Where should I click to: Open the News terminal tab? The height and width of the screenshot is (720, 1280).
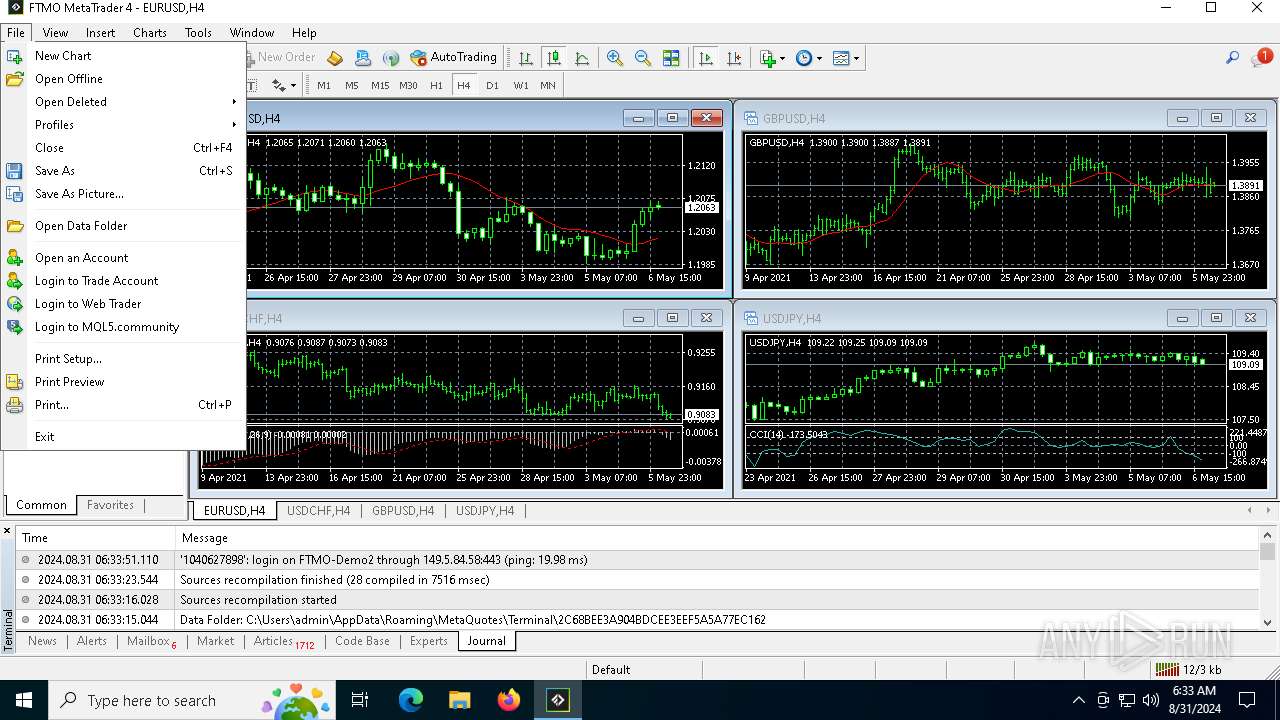[x=42, y=641]
